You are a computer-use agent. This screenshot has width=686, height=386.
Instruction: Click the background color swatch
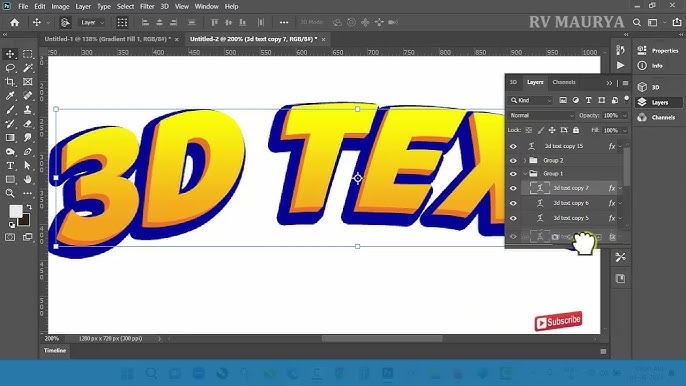25,221
